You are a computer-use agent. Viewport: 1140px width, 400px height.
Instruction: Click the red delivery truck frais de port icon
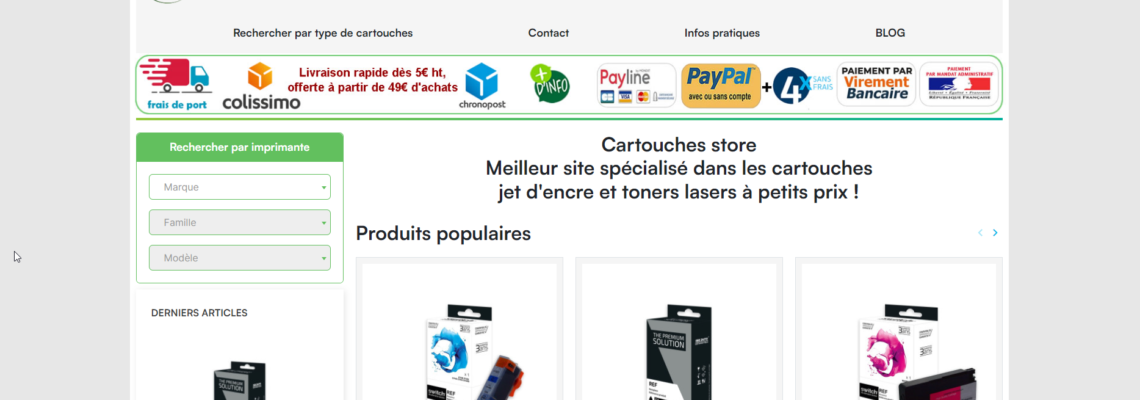(175, 84)
